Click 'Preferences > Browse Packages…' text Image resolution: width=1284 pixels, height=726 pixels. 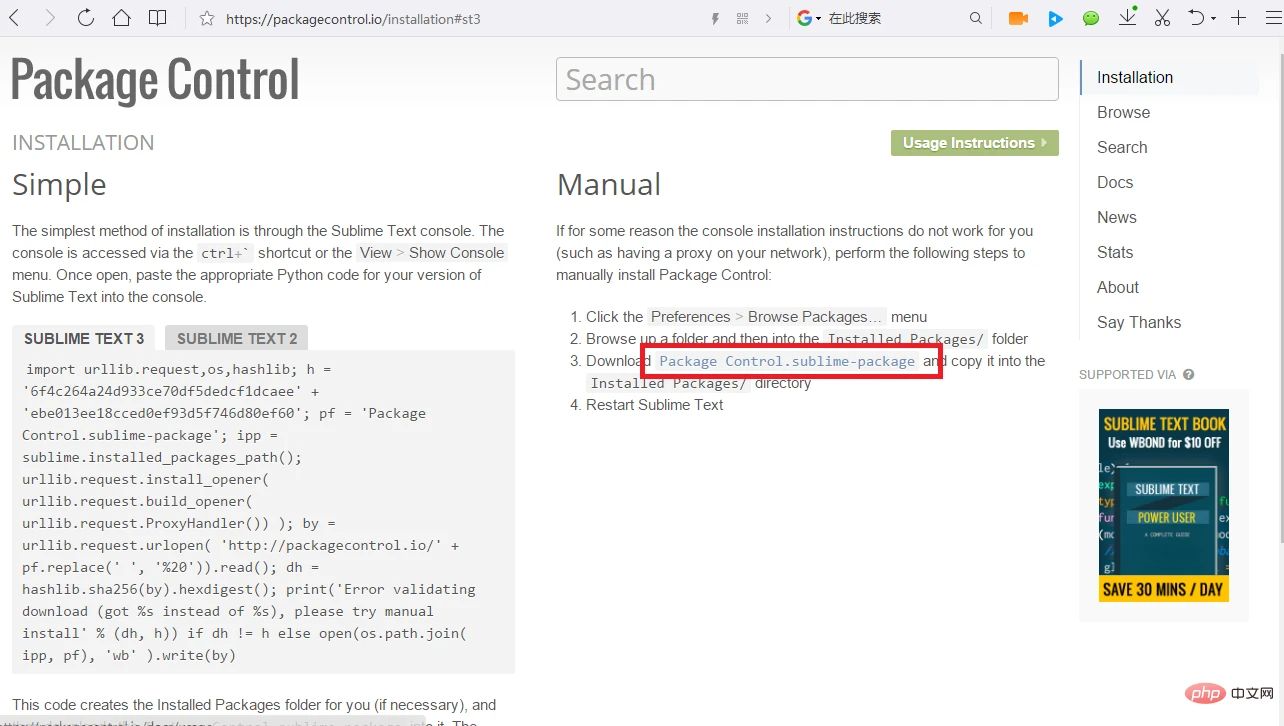click(767, 317)
